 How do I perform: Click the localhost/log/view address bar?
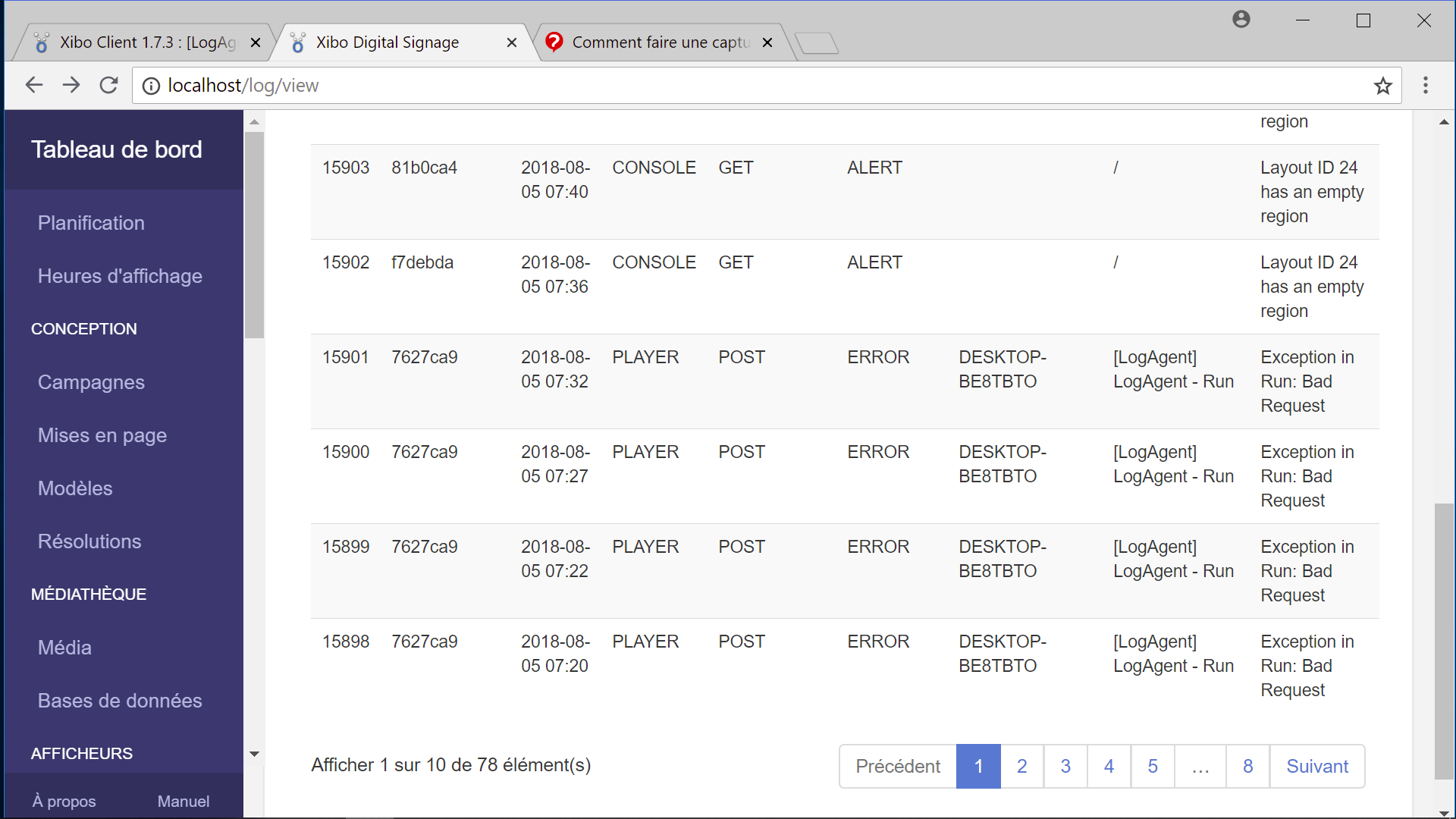[766, 86]
